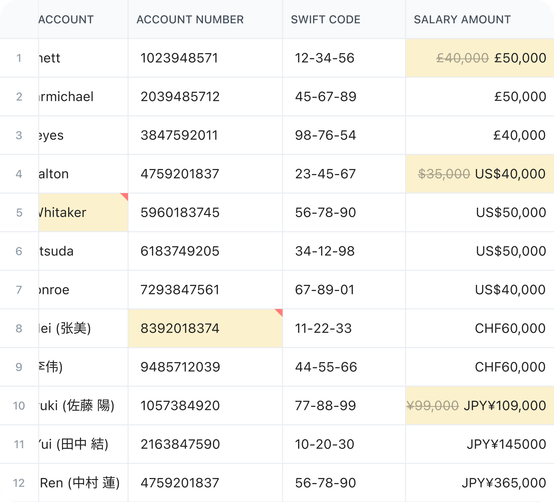554x502 pixels.
Task: Click the Ren (中村 蓮) account cell
Action: click(x=83, y=483)
